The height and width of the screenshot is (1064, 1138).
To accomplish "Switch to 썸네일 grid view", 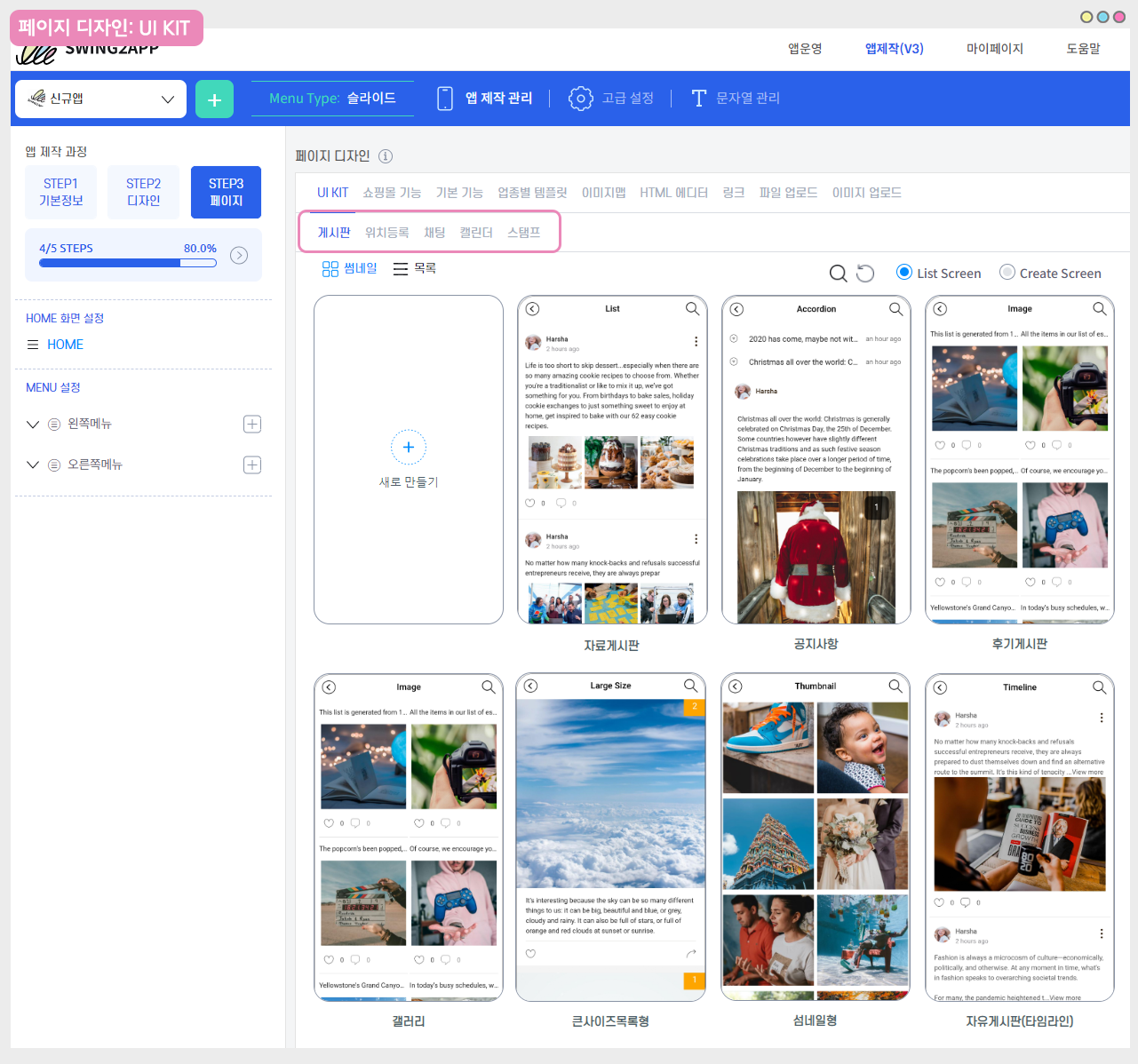I will click(x=349, y=269).
